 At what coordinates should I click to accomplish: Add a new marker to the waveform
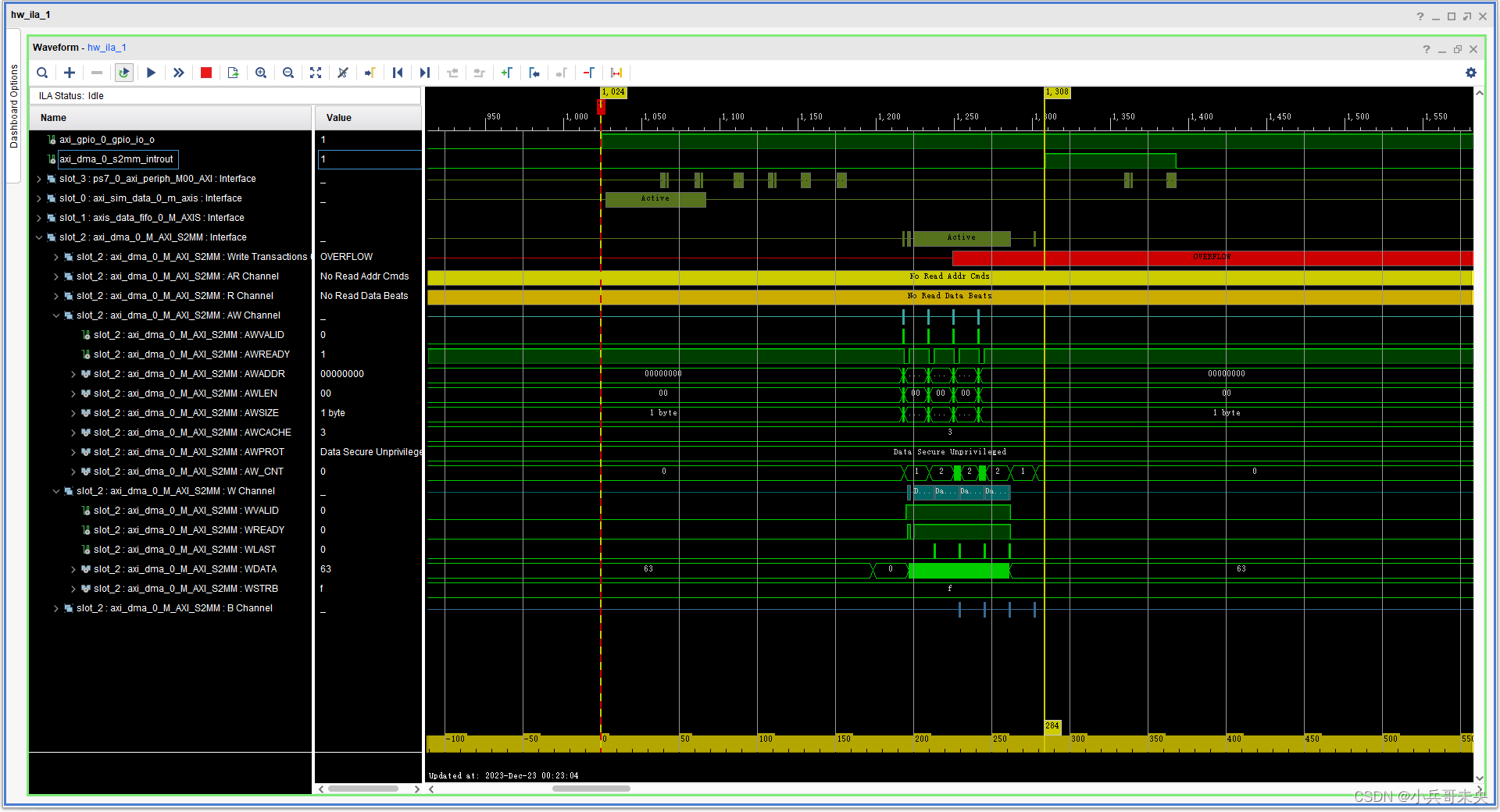(507, 73)
